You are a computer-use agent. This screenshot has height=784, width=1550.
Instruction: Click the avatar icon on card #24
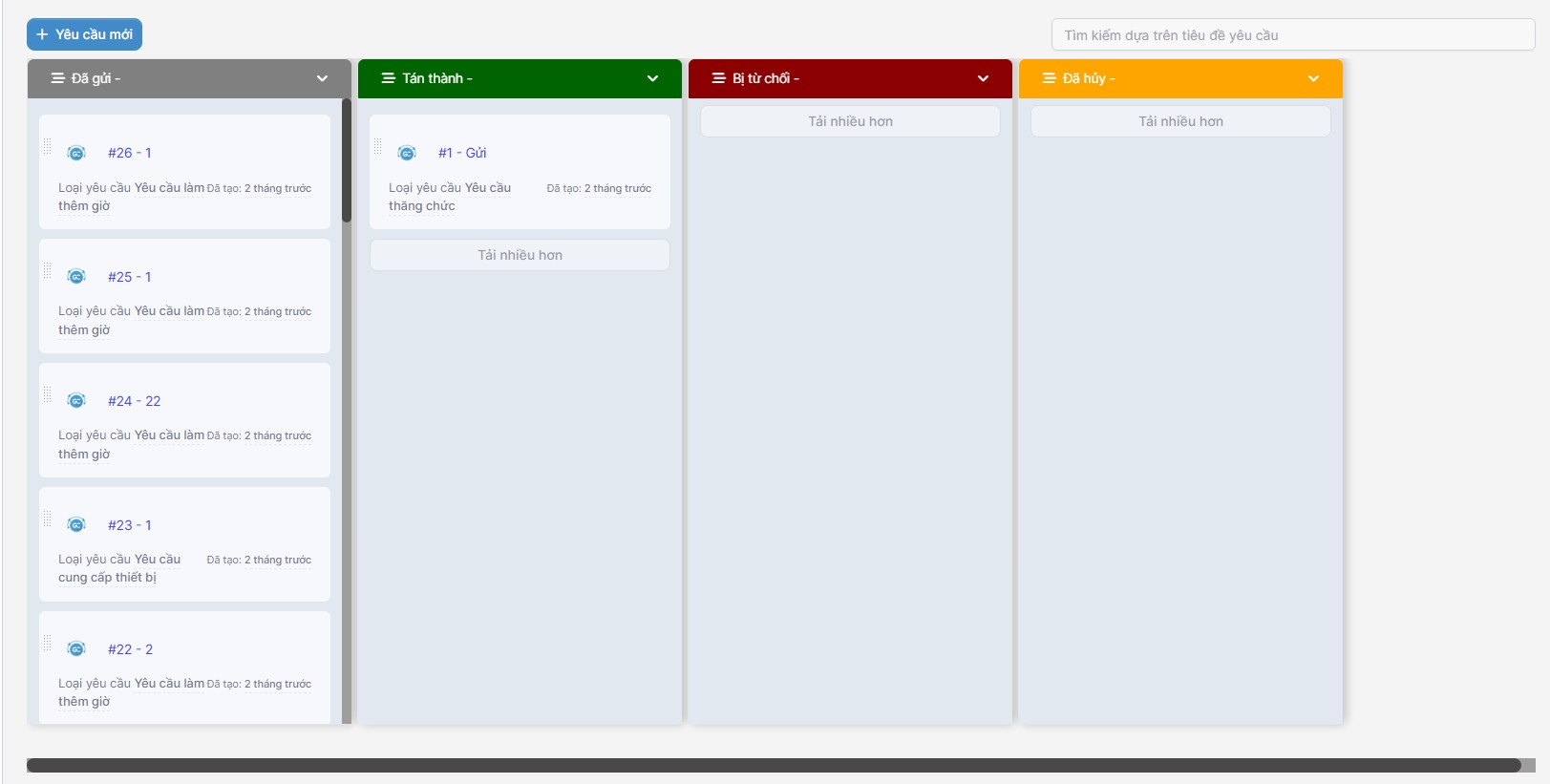click(x=76, y=401)
